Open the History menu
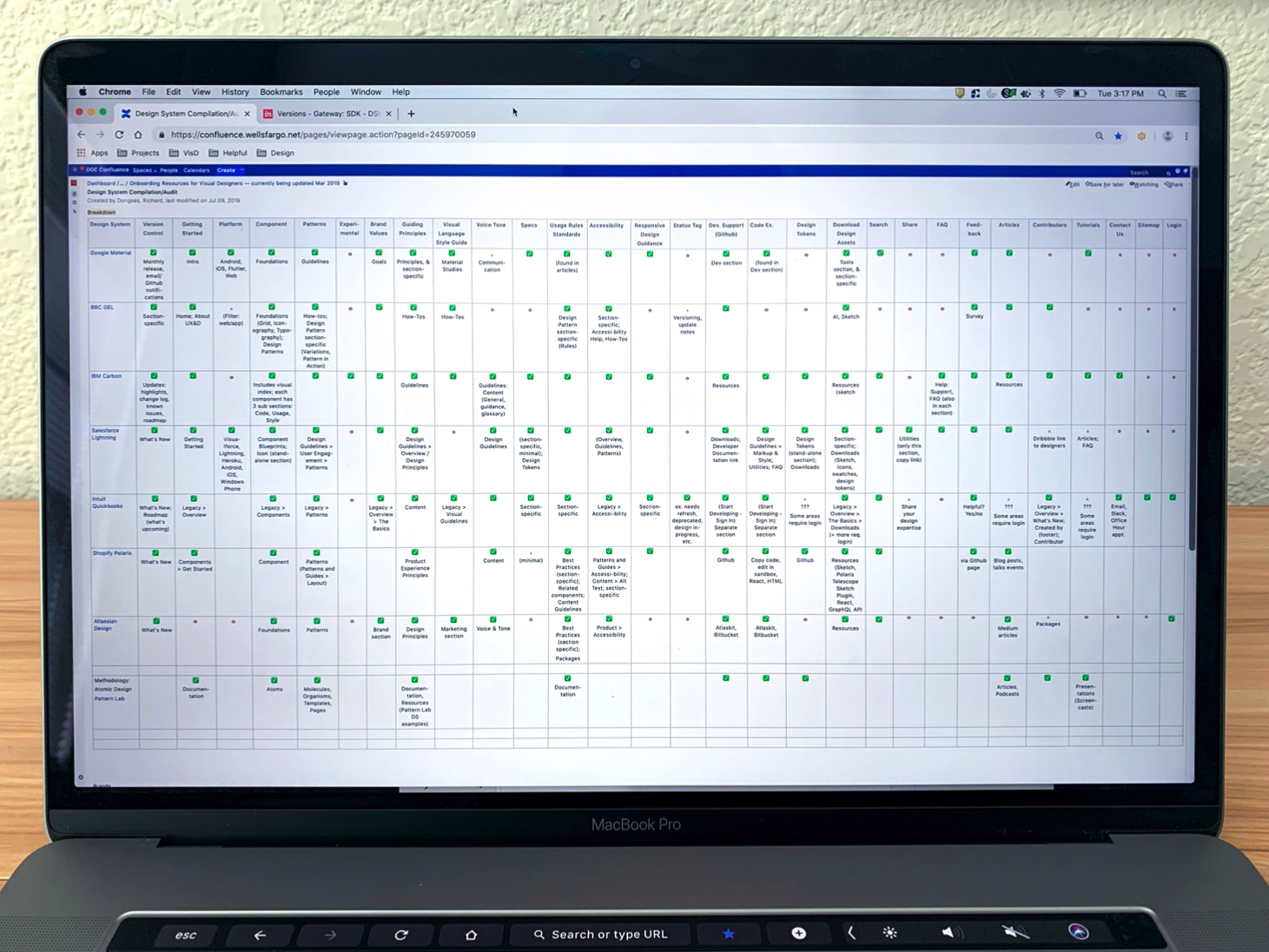This screenshot has width=1269, height=952. (235, 92)
